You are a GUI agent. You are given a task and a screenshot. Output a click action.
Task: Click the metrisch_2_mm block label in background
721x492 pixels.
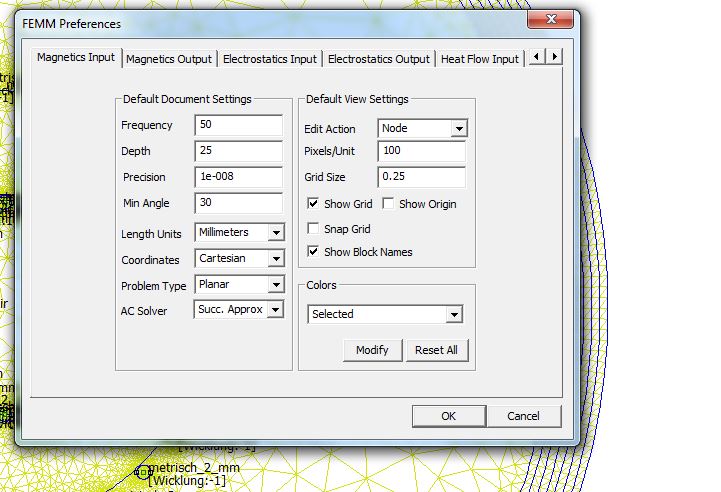(194, 468)
